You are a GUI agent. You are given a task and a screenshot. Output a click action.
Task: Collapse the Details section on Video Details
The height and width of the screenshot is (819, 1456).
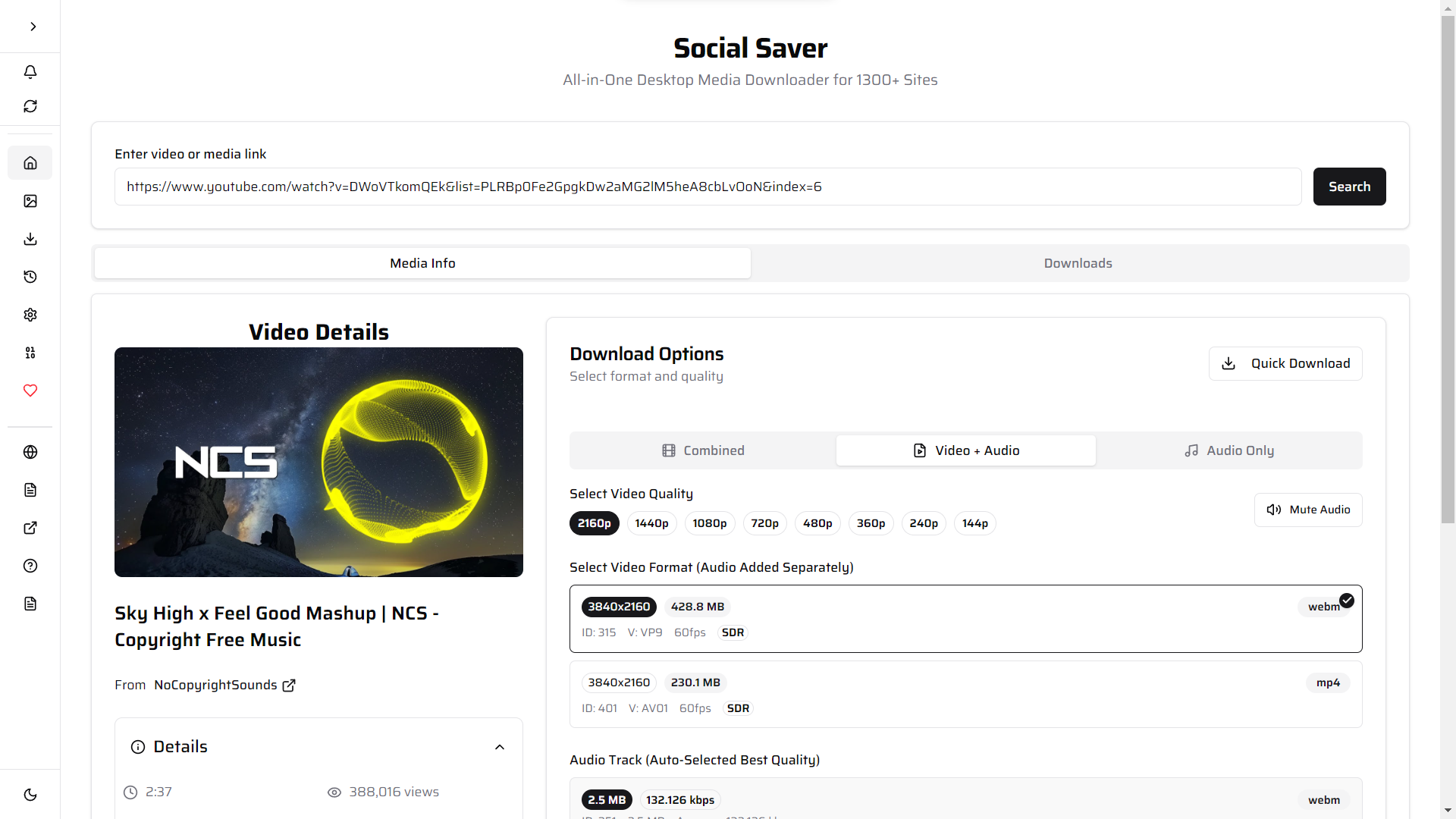coord(500,747)
